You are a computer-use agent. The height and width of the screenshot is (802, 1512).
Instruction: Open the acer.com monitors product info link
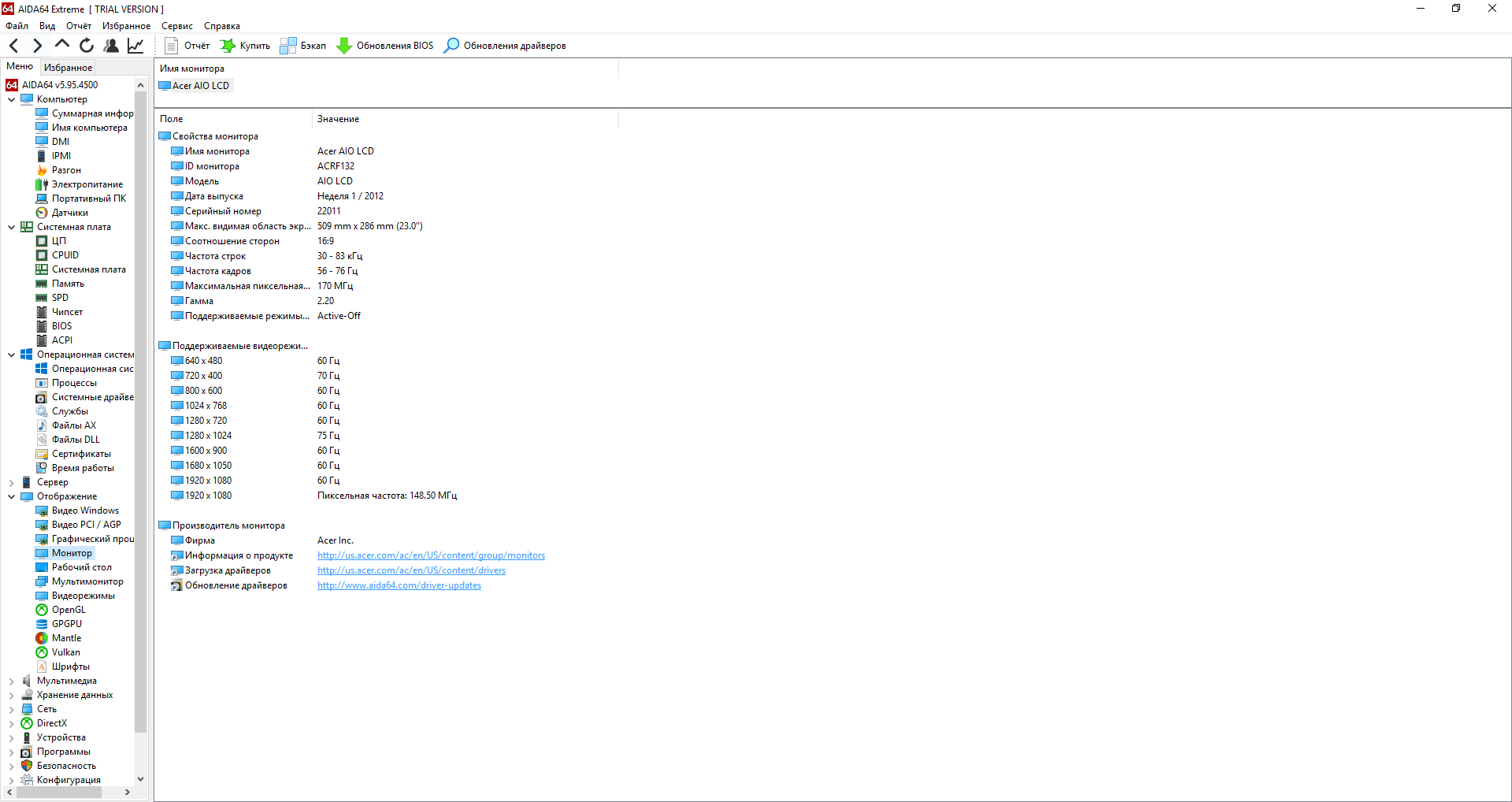pos(431,555)
